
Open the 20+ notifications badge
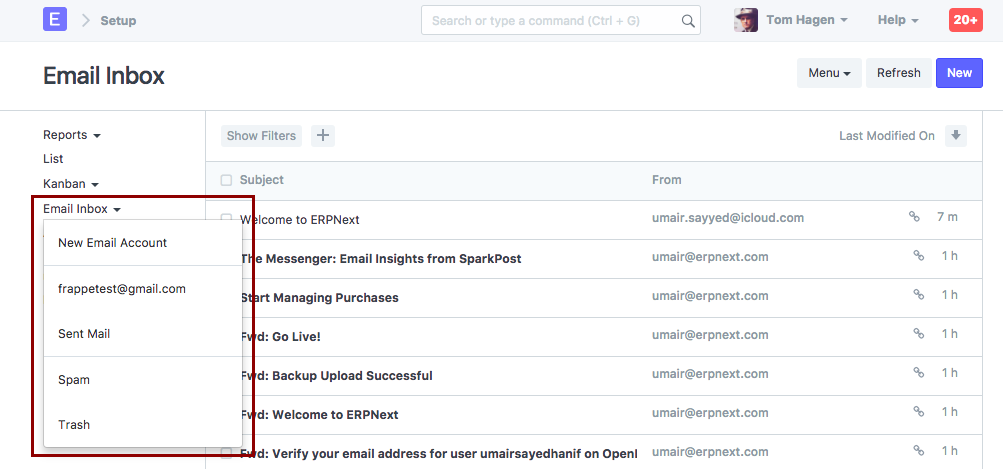(x=965, y=20)
